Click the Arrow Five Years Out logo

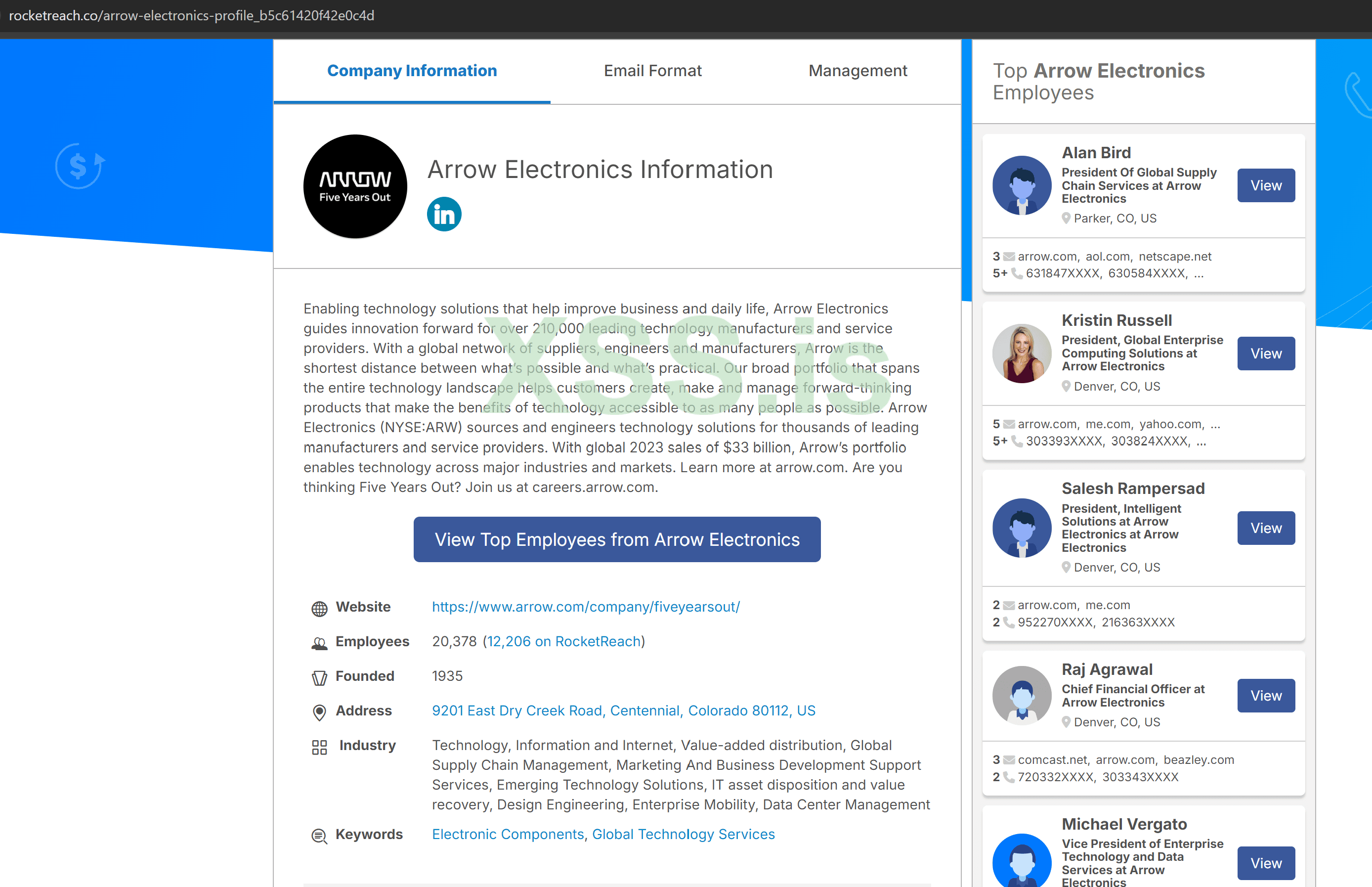355,186
